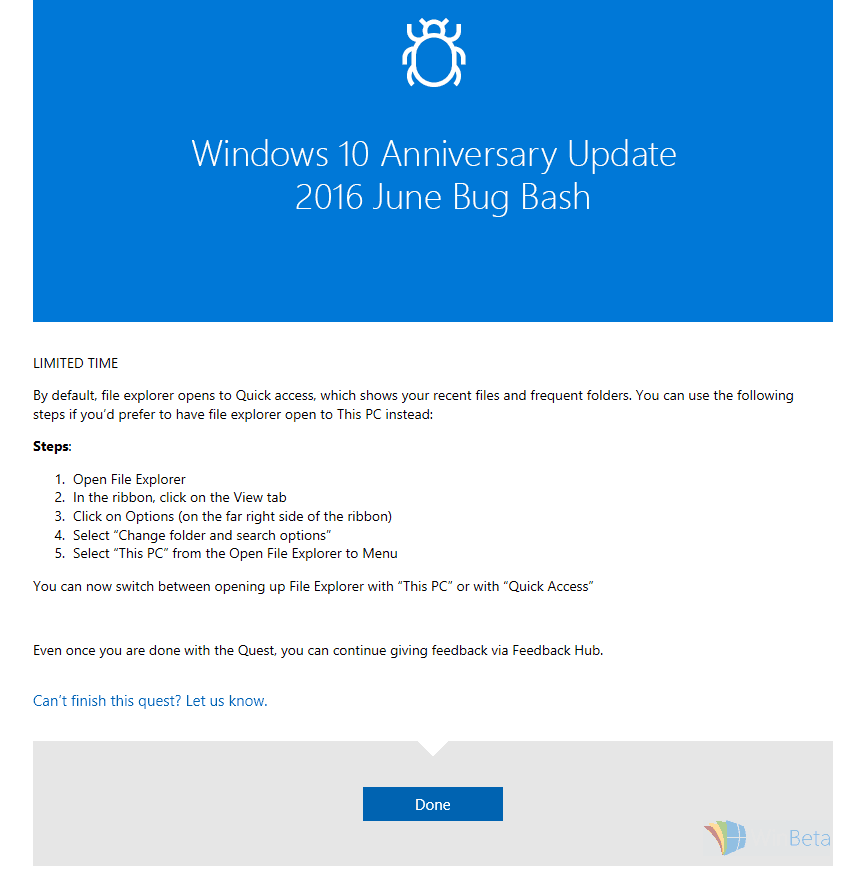Select the "Windows 10 Anniversary Update" heading
Image resolution: width=850 pixels, height=876 pixels.
coord(434,153)
